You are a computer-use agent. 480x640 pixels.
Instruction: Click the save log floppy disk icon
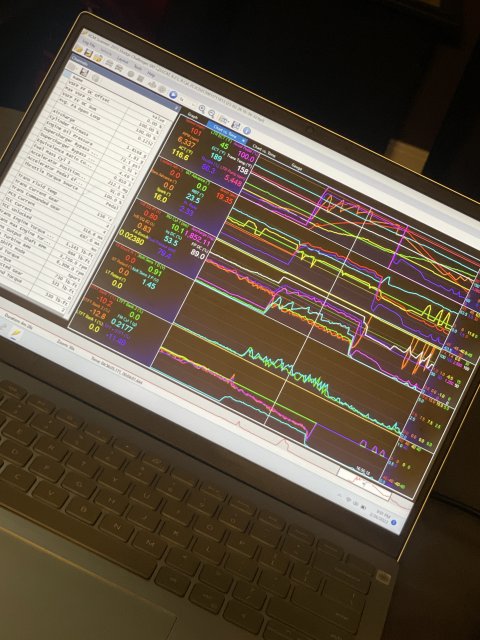(88, 54)
